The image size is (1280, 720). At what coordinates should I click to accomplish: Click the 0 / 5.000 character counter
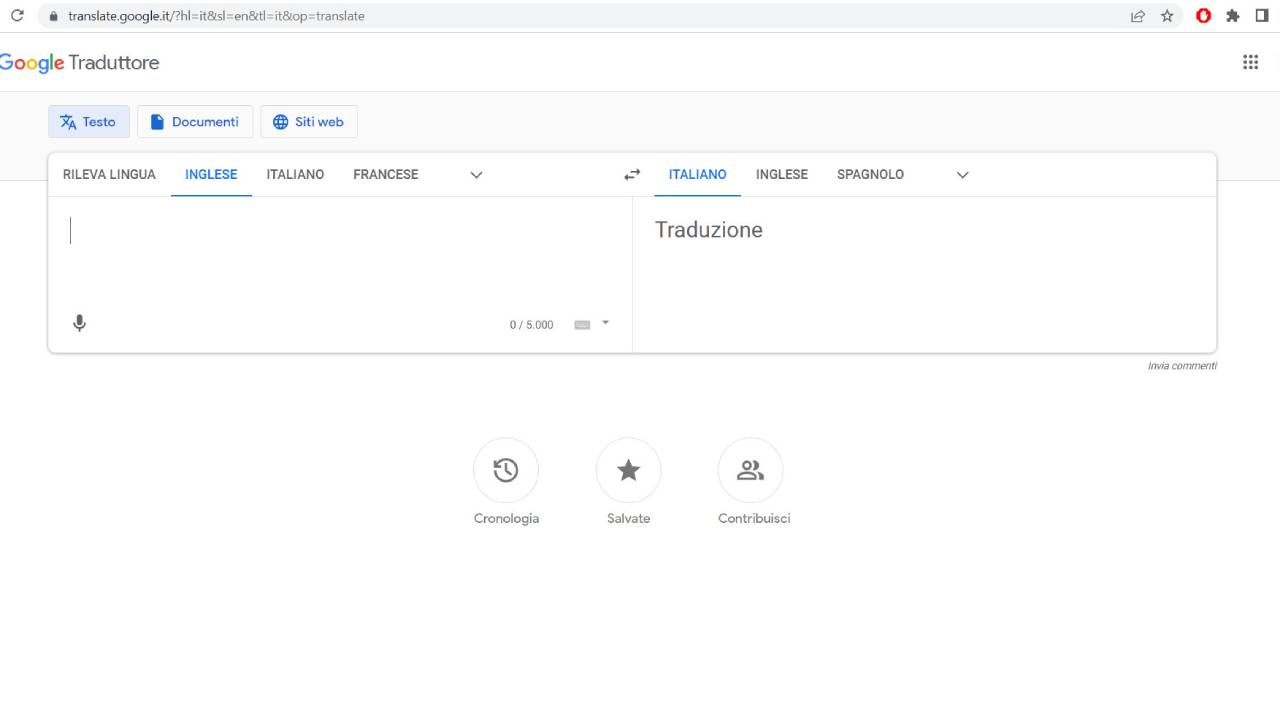point(531,325)
